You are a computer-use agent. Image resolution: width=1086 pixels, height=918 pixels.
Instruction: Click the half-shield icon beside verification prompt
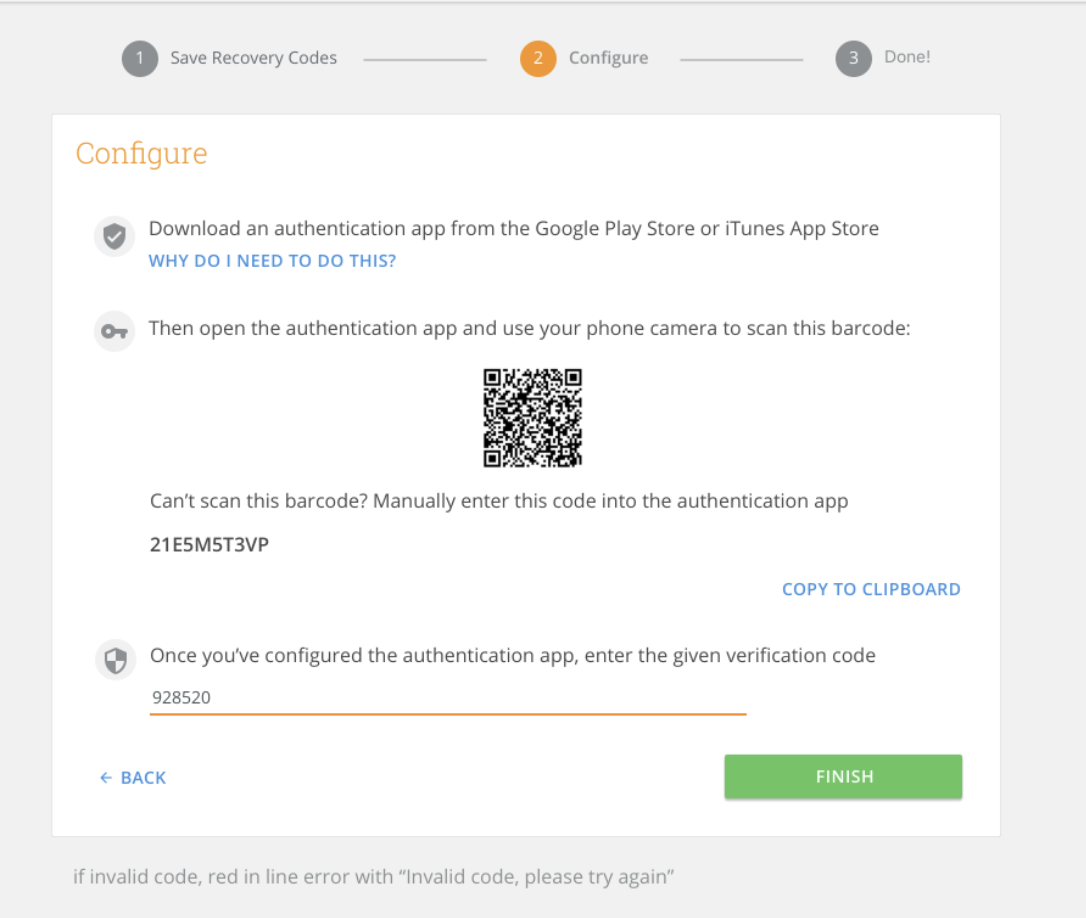point(116,660)
